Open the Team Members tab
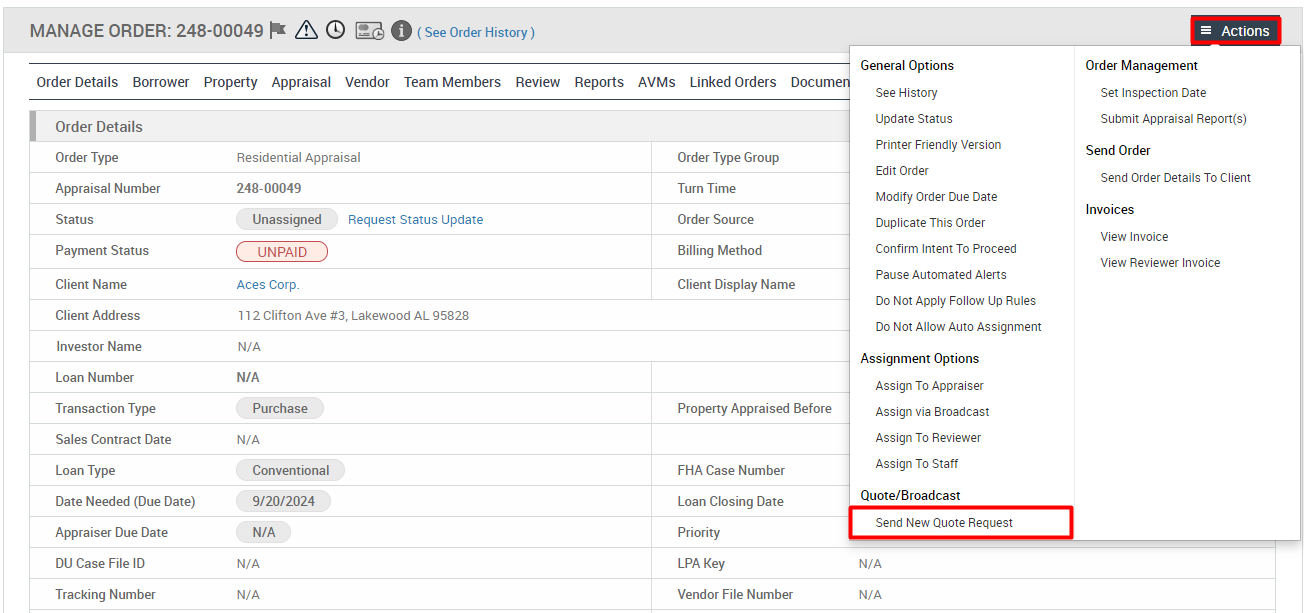Screen dimensions: 1304x613 tap(452, 82)
